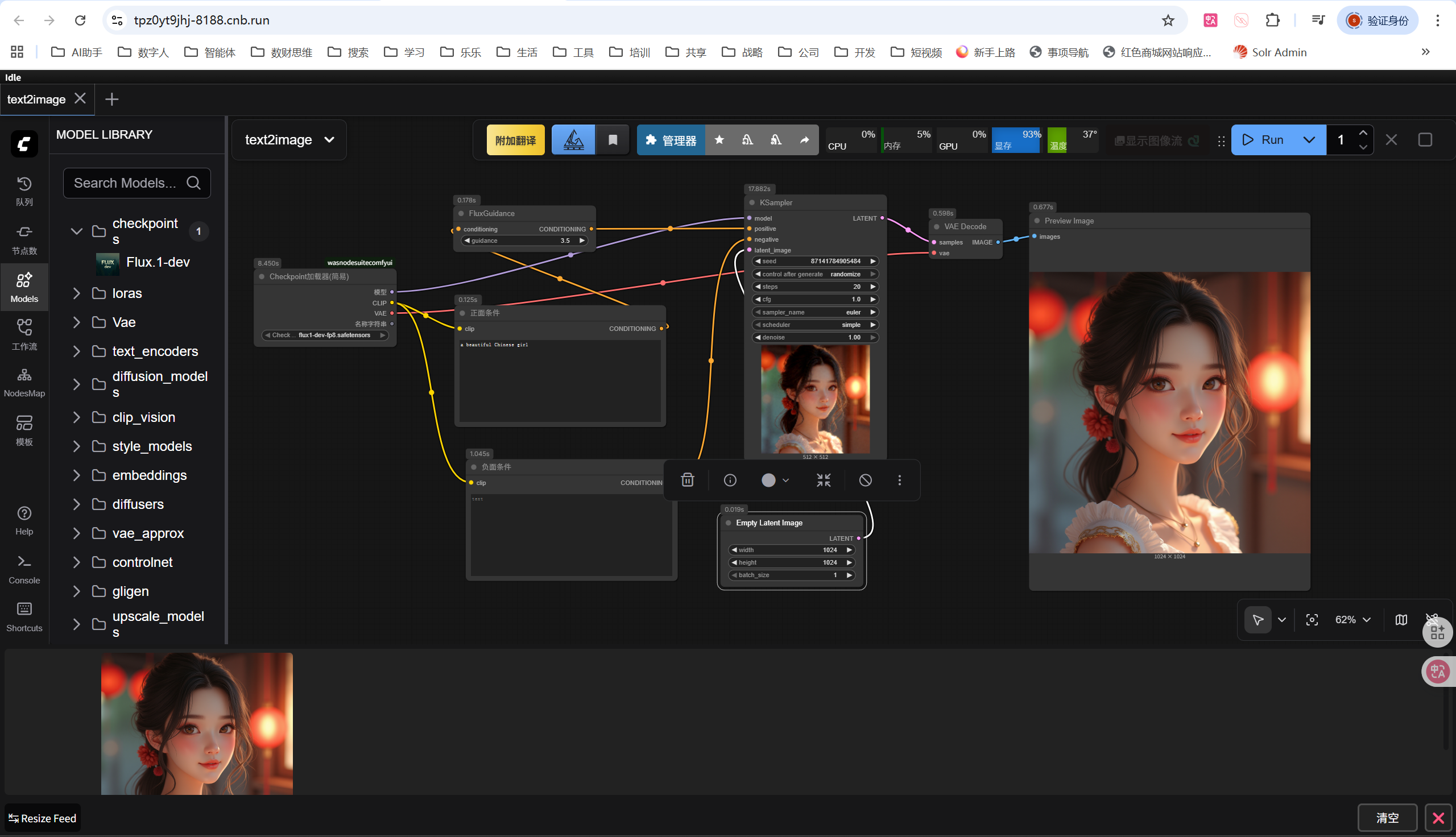Click the fit view focus icon
The height and width of the screenshot is (837, 1456).
(1312, 620)
